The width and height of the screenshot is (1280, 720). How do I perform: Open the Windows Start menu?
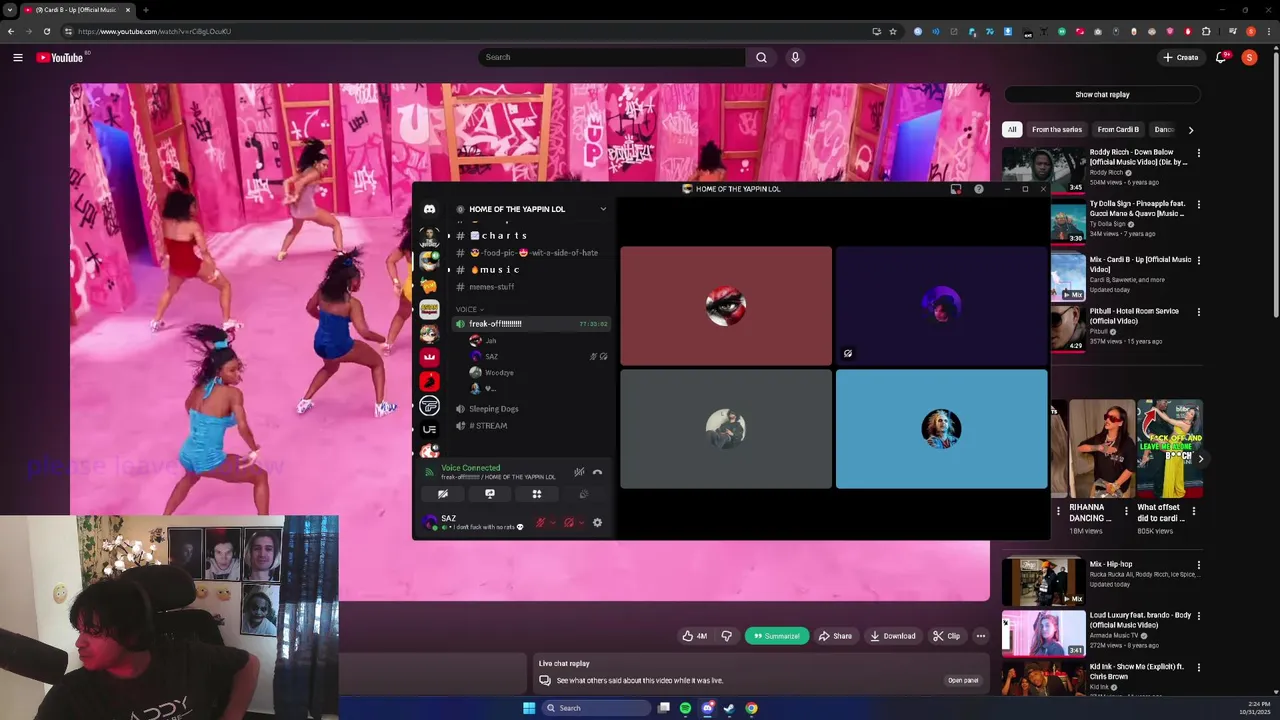click(529, 708)
